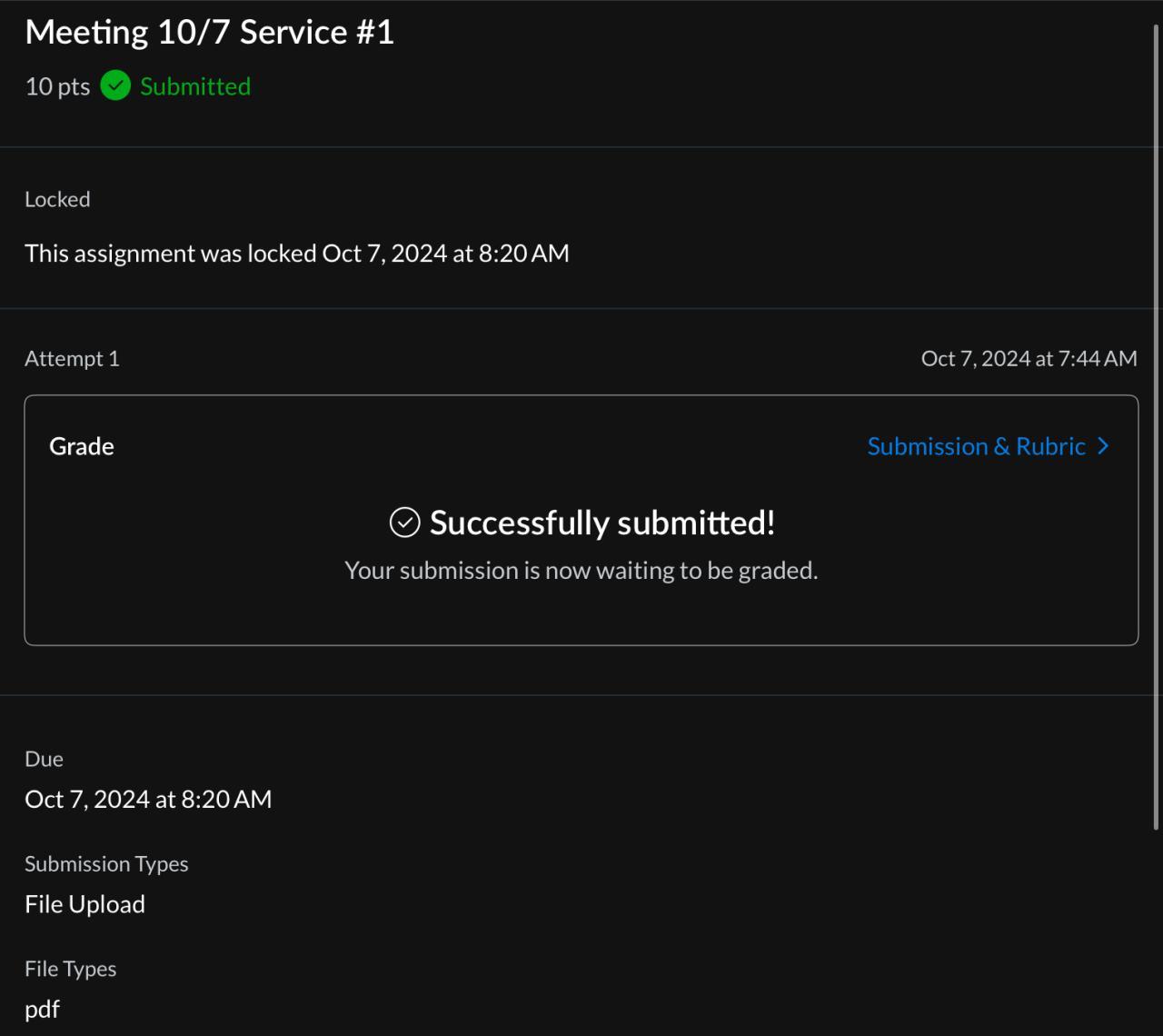Click the Grade heading in the card
The width and height of the screenshot is (1163, 1036).
[x=82, y=446]
